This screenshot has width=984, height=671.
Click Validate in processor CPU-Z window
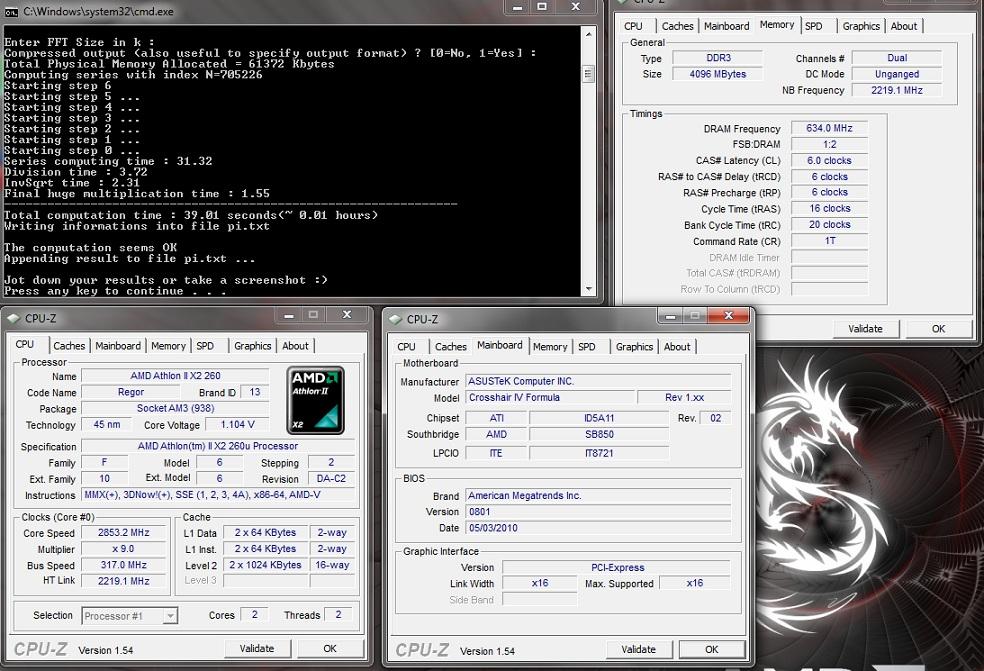[257, 648]
